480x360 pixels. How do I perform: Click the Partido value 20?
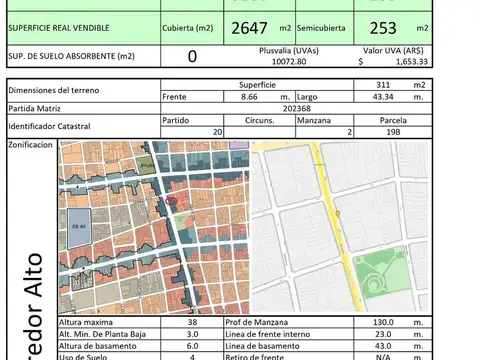[x=217, y=132]
